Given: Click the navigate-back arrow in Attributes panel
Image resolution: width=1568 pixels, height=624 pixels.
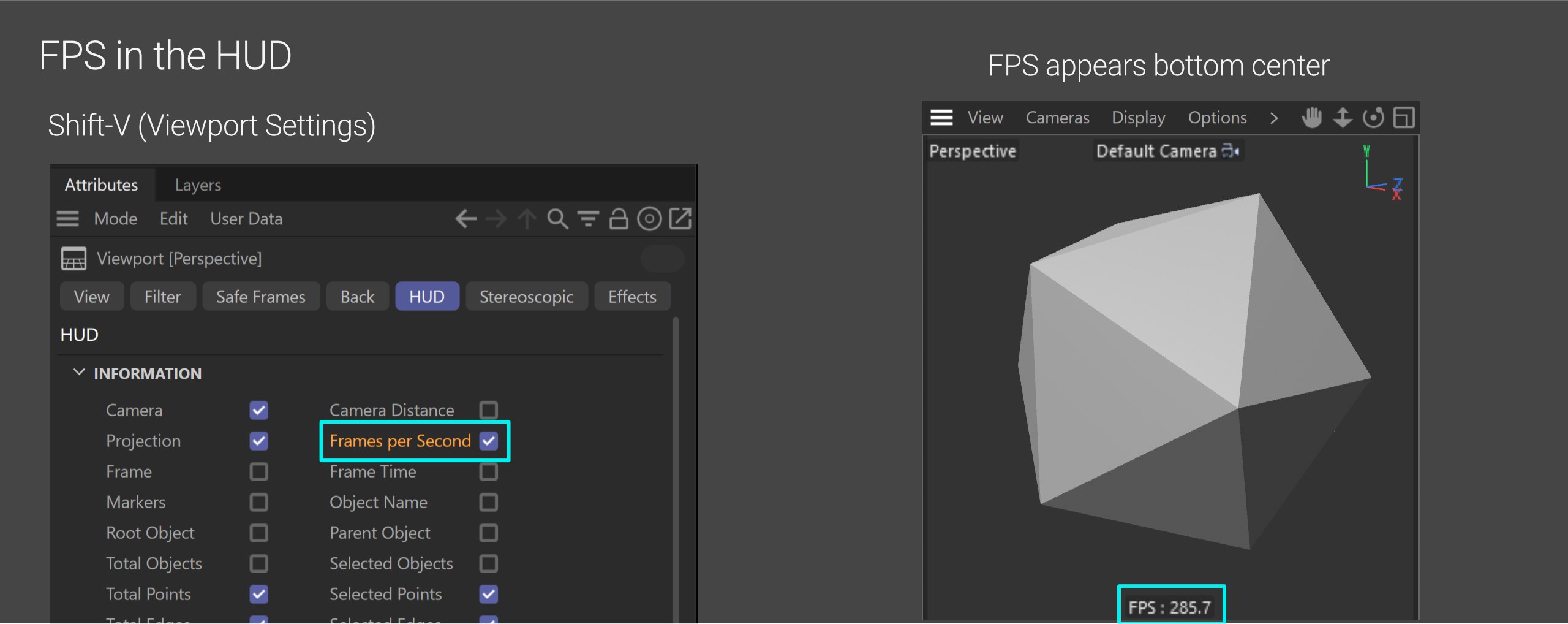Looking at the screenshot, I should coord(466,219).
